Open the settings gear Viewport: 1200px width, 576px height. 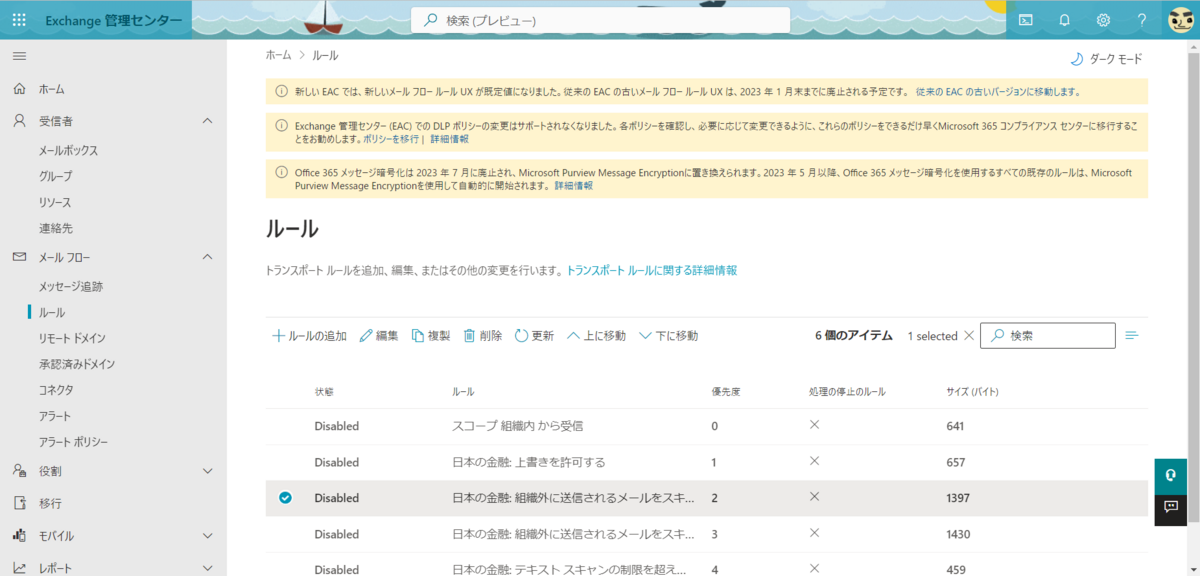coord(1103,20)
